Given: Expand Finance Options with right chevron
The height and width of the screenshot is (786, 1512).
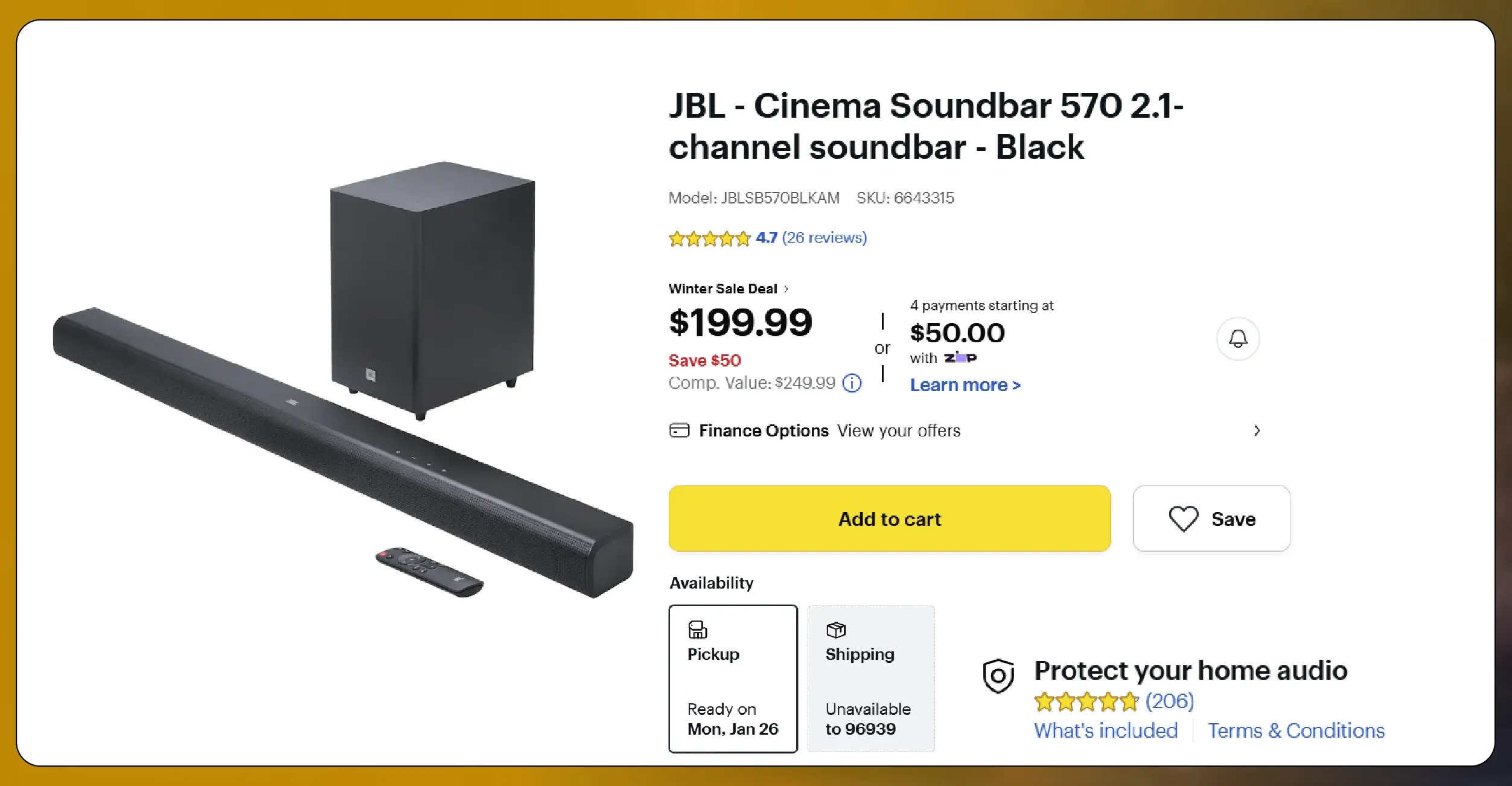Looking at the screenshot, I should [1257, 430].
